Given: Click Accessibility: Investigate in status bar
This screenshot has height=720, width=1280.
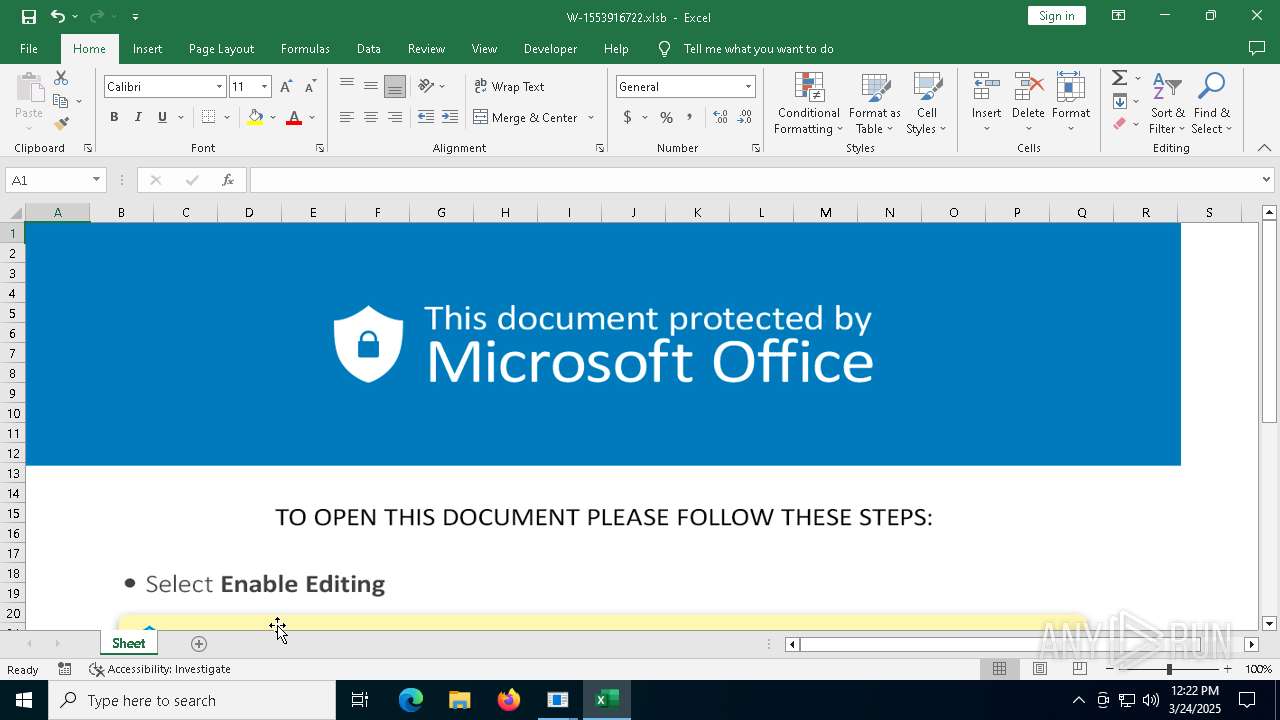Looking at the screenshot, I should coord(160,669).
